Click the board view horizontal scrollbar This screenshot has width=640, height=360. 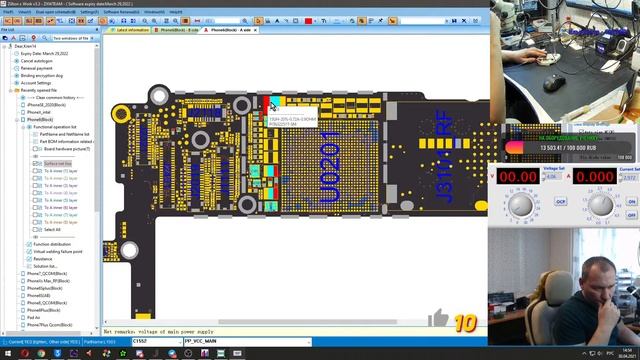tap(307, 322)
